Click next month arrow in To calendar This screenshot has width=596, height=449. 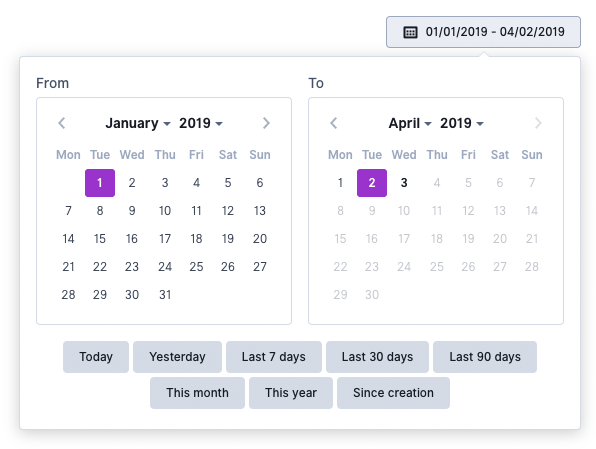pyautogui.click(x=538, y=123)
